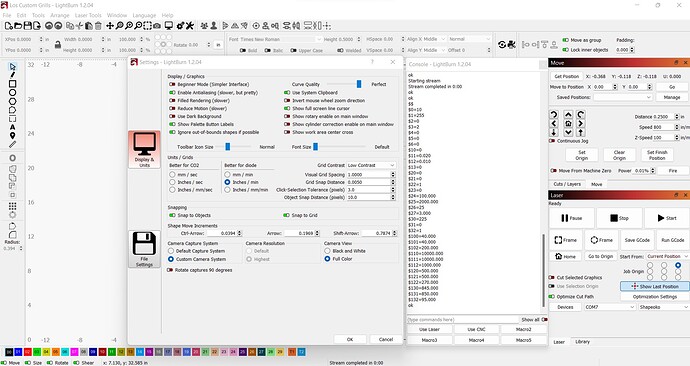Switch to the Library tab
This screenshot has width=690, height=366.
(582, 341)
